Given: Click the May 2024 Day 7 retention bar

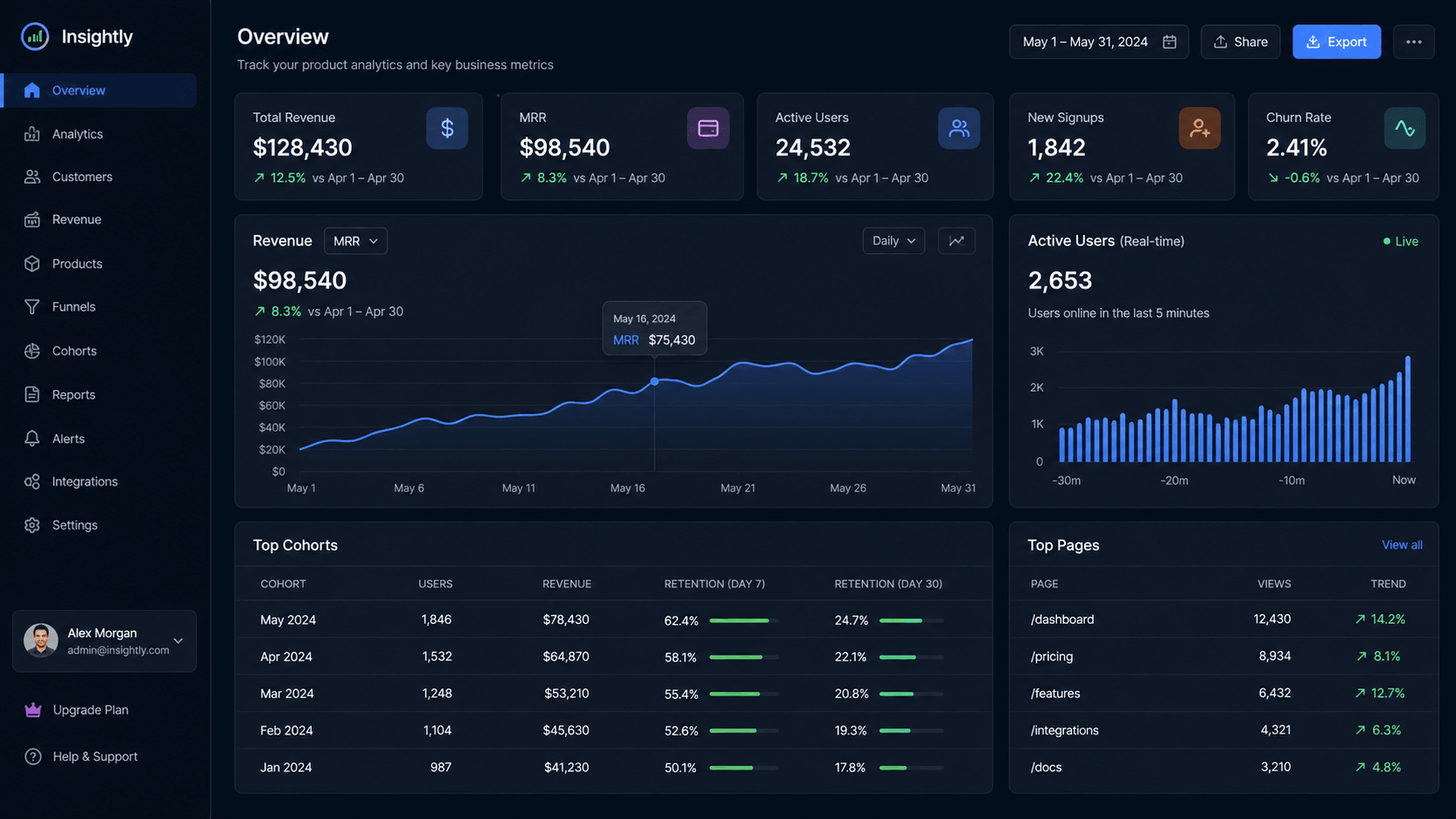Looking at the screenshot, I should pos(744,621).
